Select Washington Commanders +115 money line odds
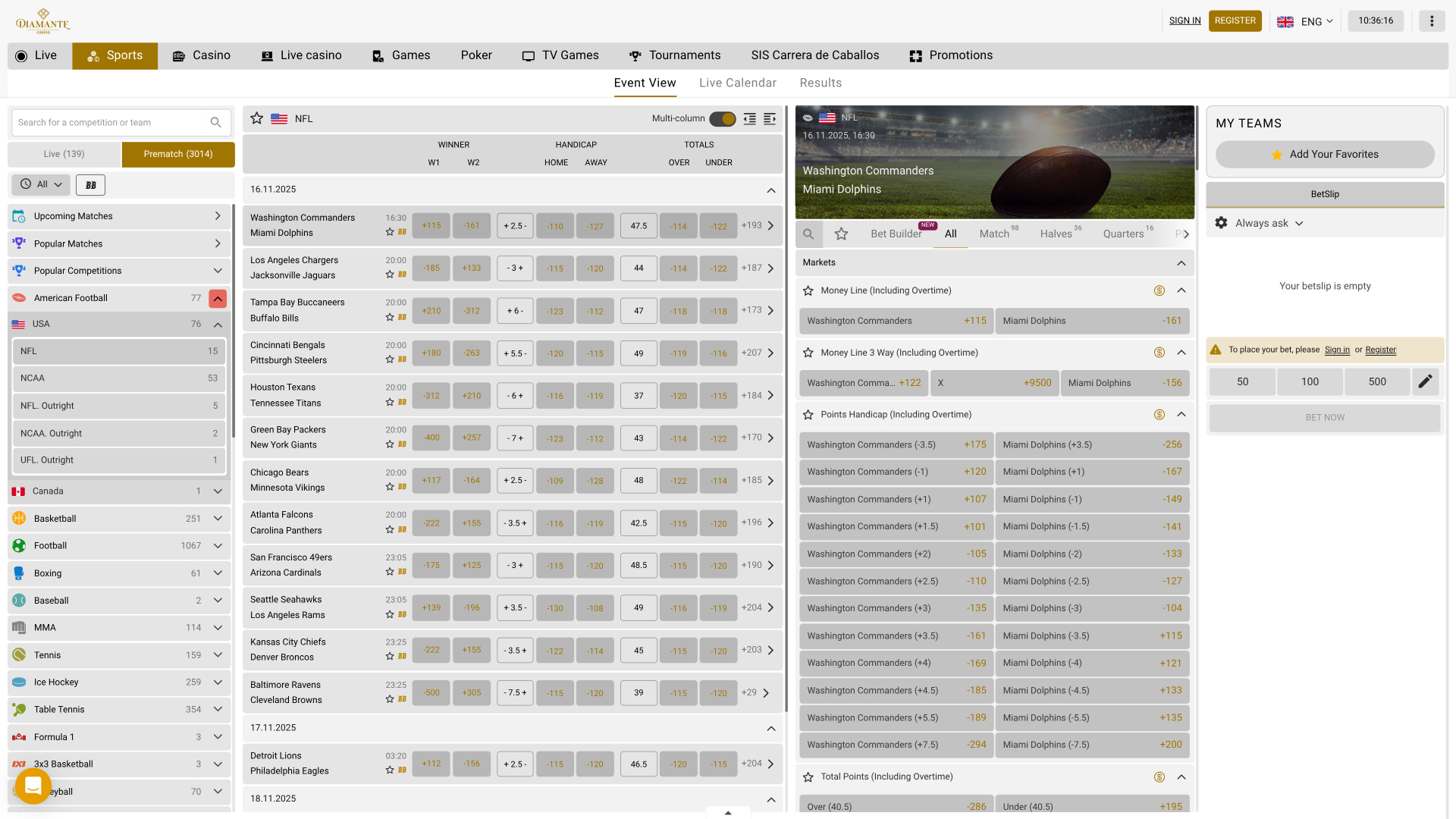Viewport: 1456px width, 819px height. pyautogui.click(x=896, y=321)
